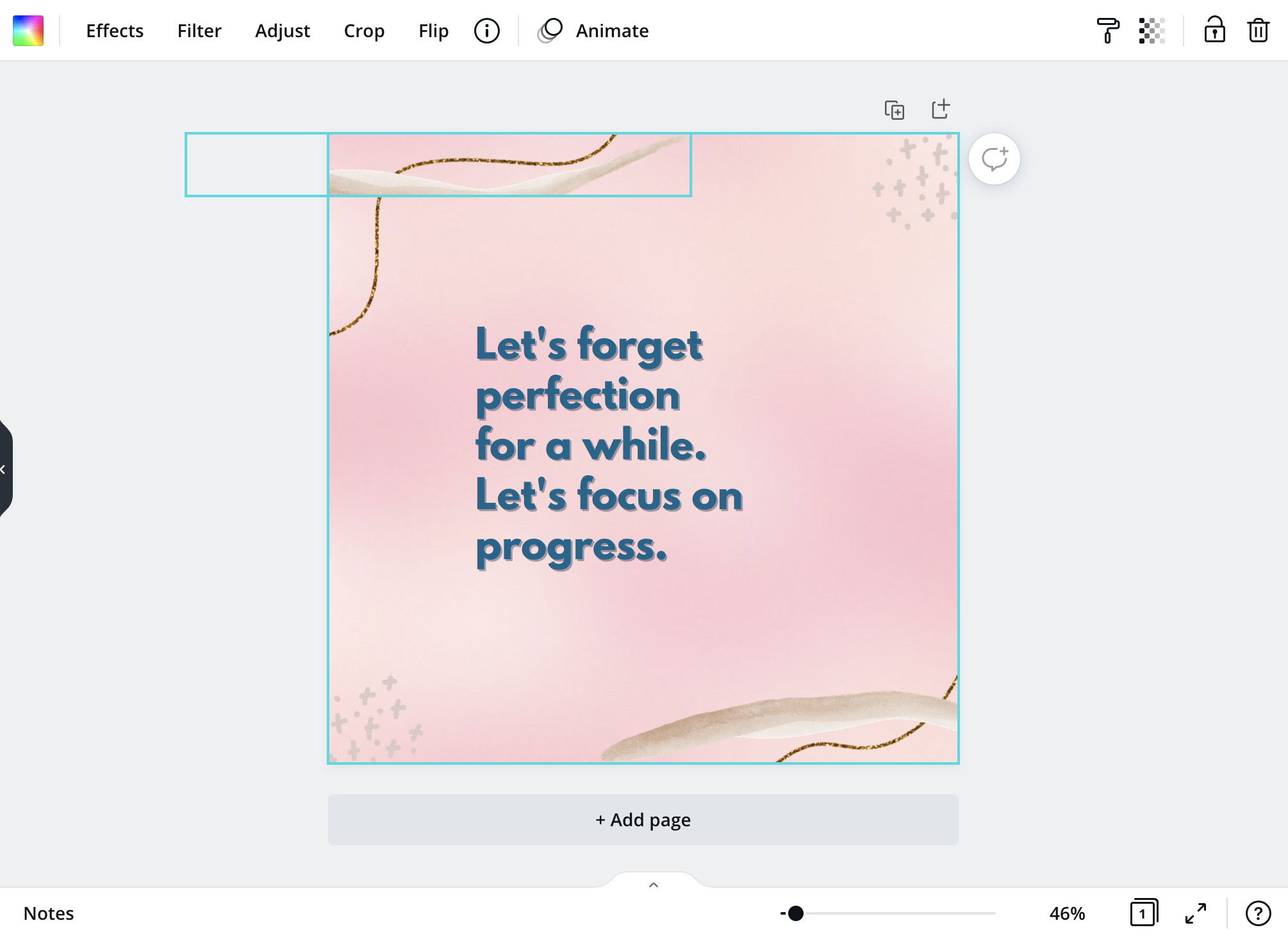This screenshot has height=939, width=1288.
Task: Open the 46% zoom level dropdown
Action: point(1067,913)
